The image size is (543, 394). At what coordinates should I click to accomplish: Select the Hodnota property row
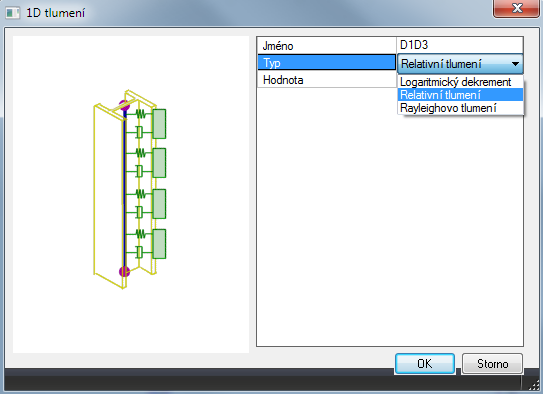327,80
